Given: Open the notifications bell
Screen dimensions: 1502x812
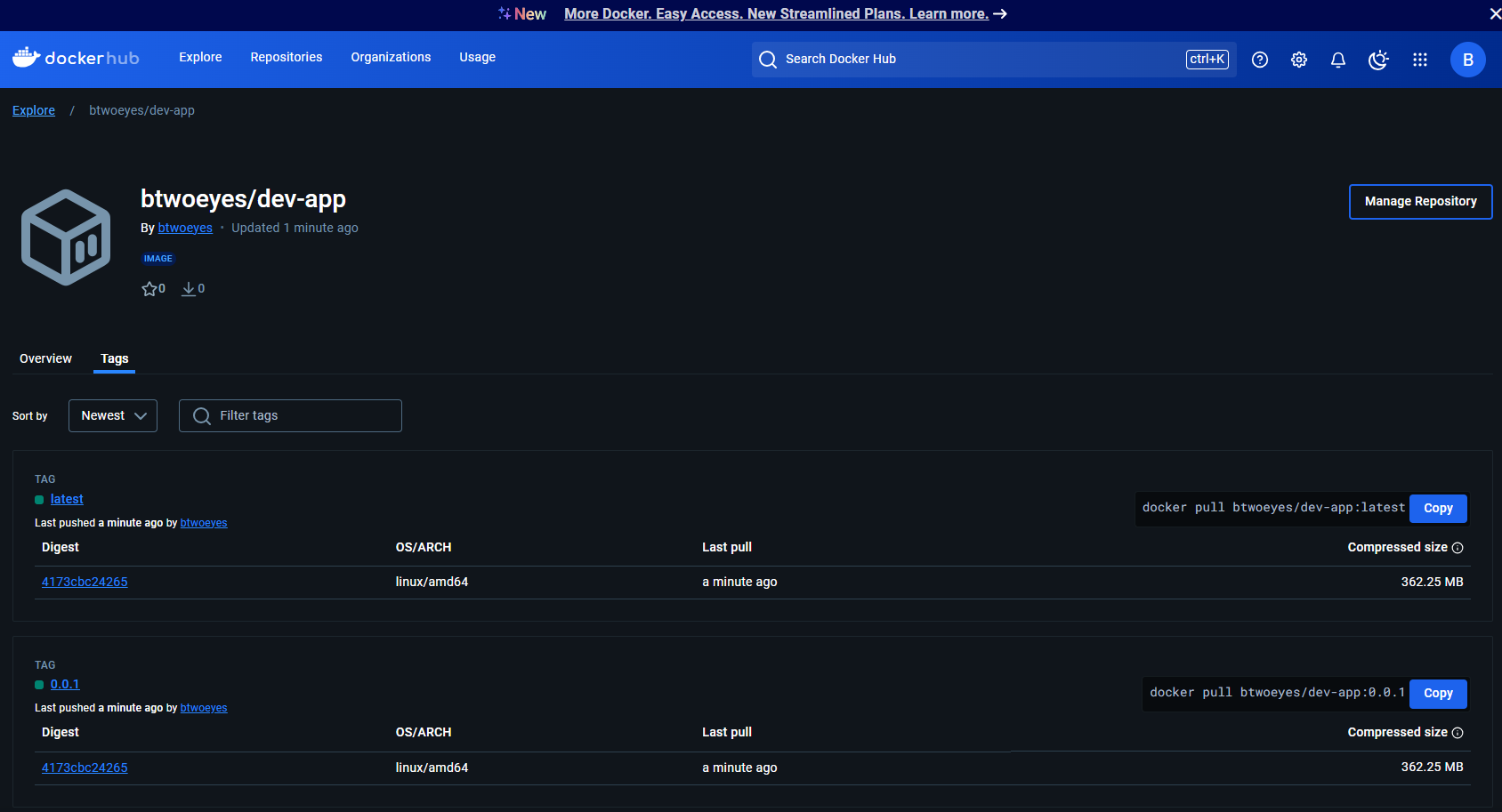Looking at the screenshot, I should 1338,60.
